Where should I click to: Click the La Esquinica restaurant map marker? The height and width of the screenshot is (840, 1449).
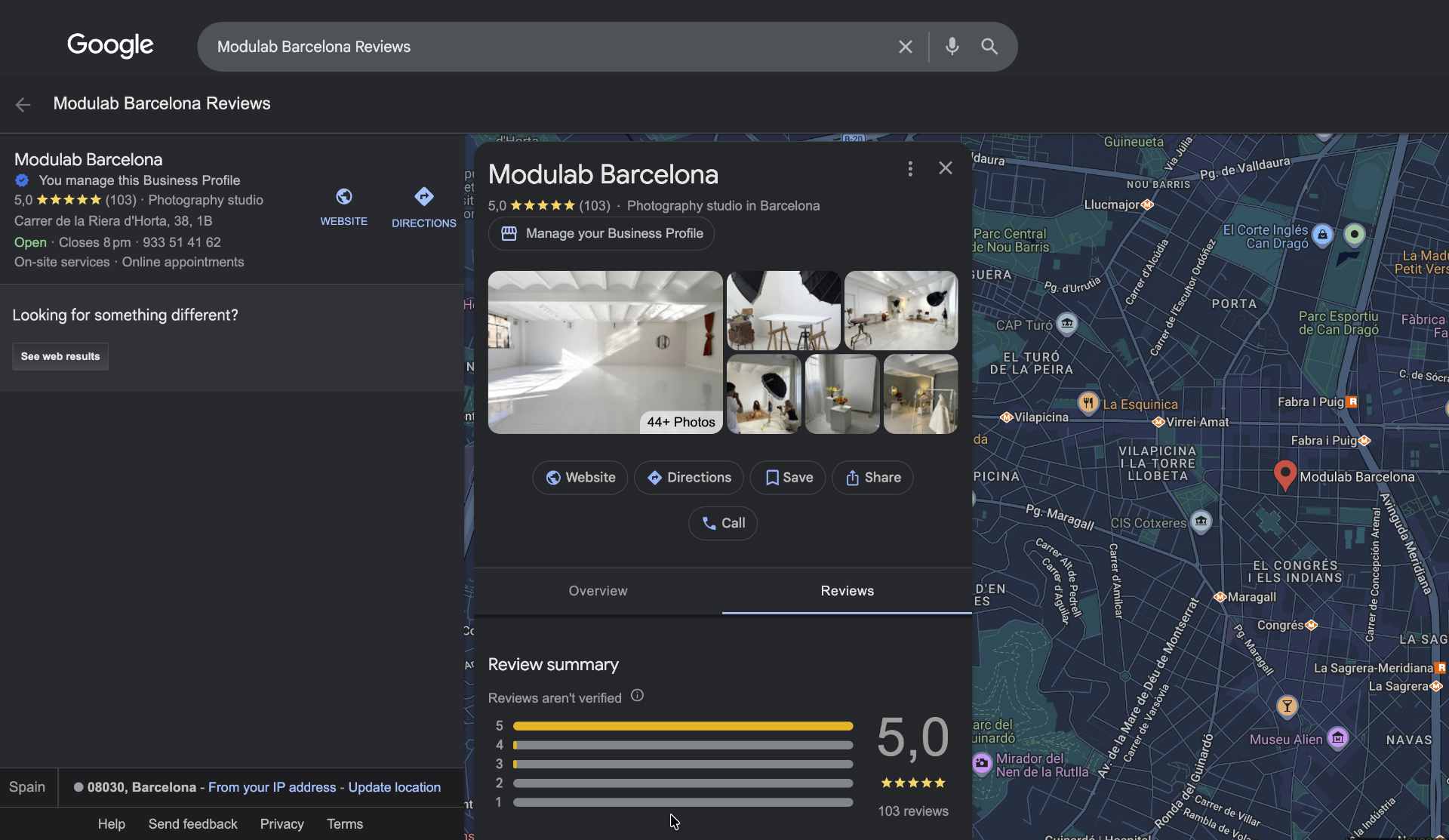click(x=1088, y=403)
